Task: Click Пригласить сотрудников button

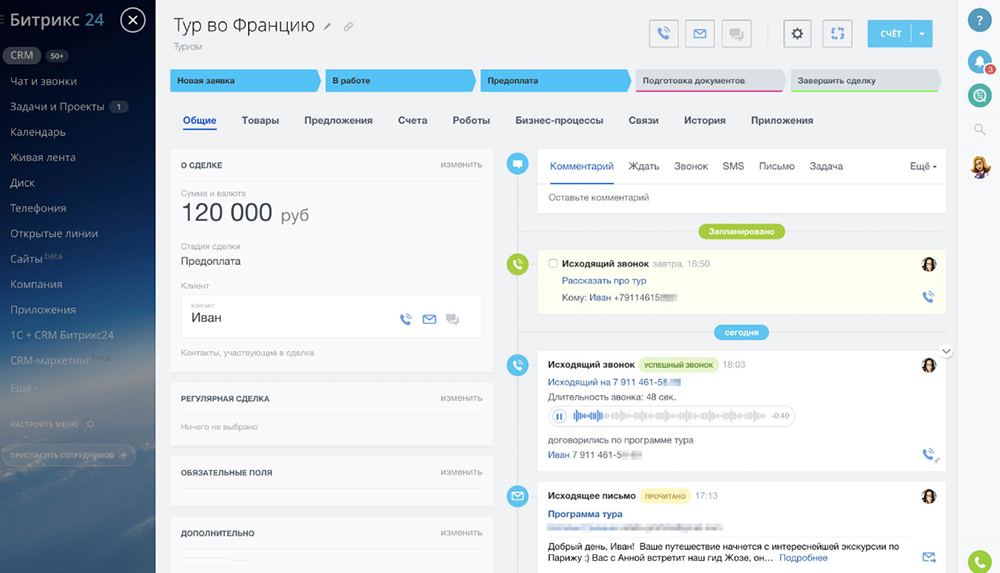Action: coord(68,455)
